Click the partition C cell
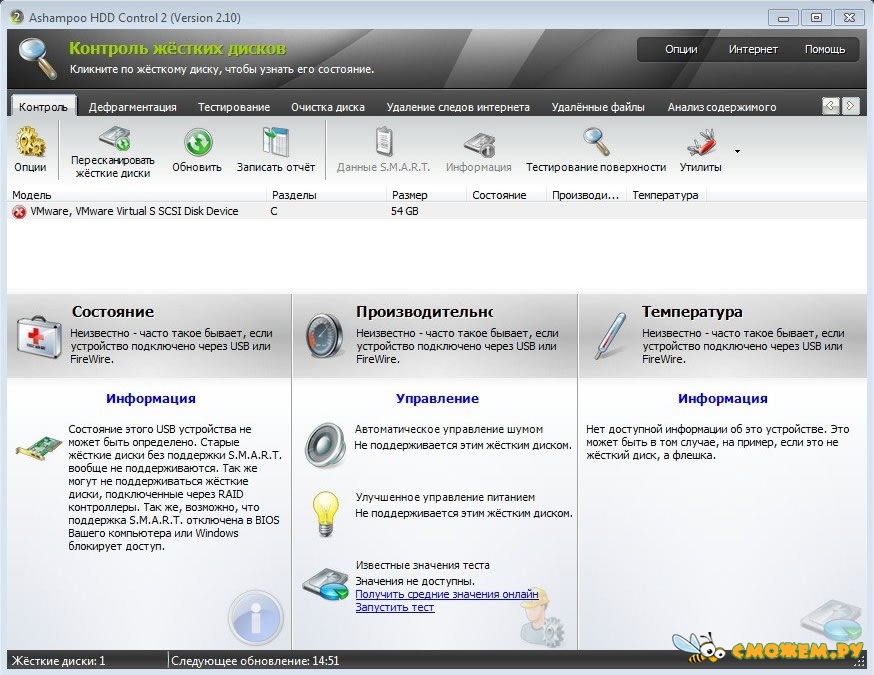 click(x=274, y=211)
